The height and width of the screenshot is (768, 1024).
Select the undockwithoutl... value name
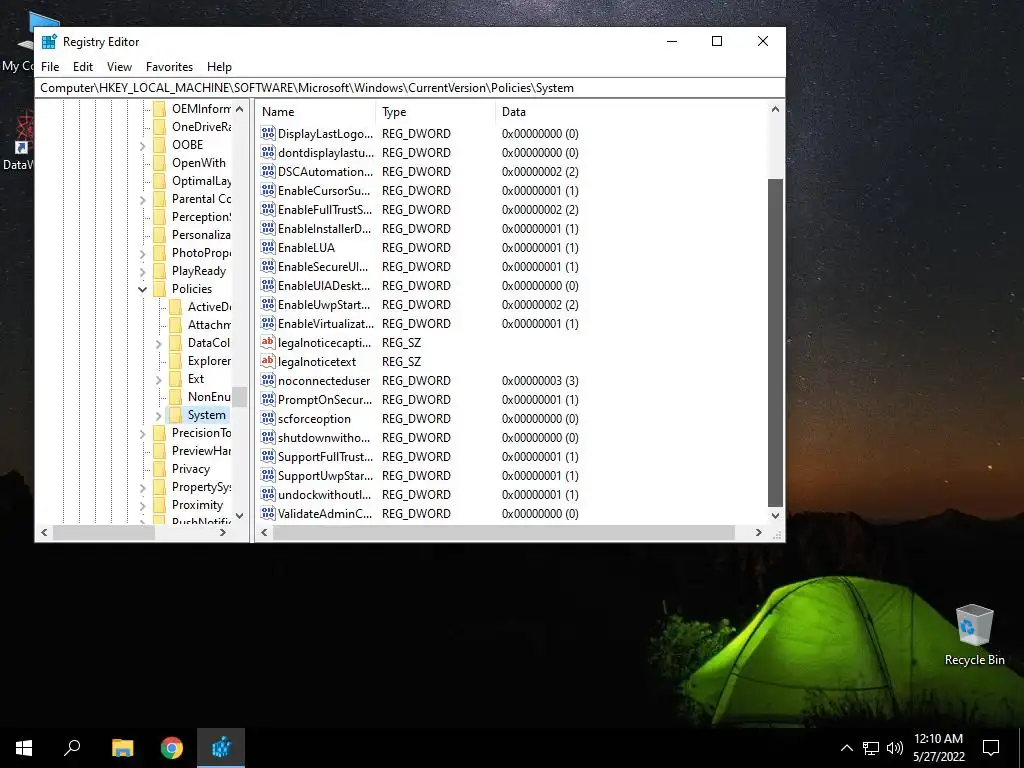tap(324, 494)
